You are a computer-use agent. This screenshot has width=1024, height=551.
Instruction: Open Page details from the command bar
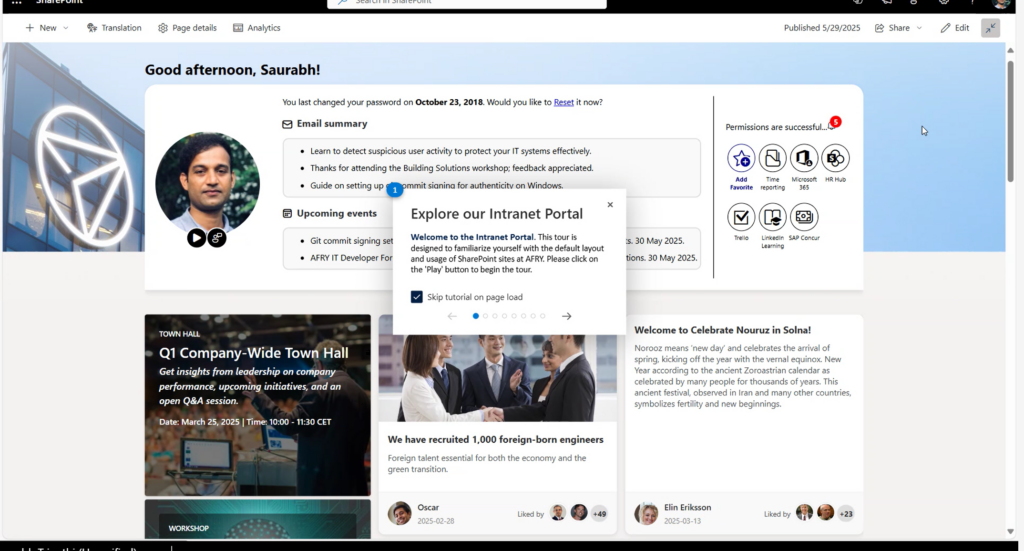click(x=187, y=28)
